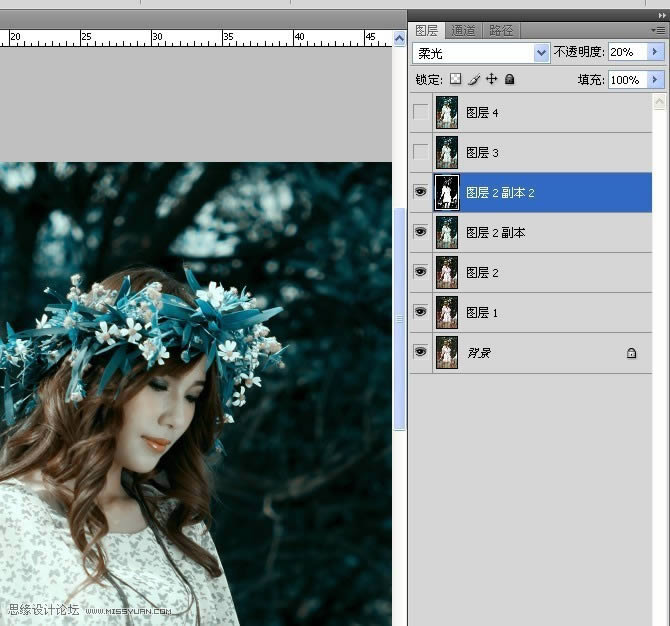Click the lock position move icon
Image resolution: width=670 pixels, height=626 pixels.
point(491,79)
